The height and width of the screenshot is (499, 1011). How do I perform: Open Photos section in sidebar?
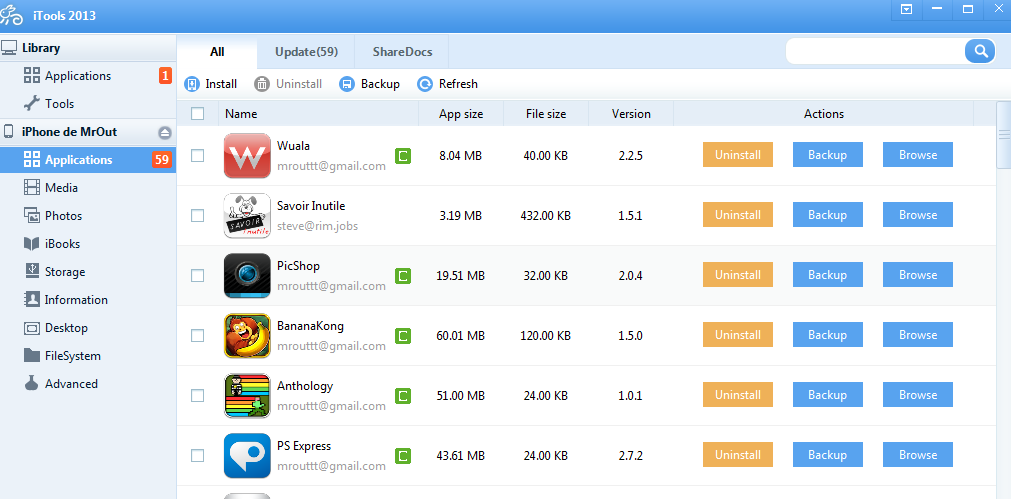point(88,215)
